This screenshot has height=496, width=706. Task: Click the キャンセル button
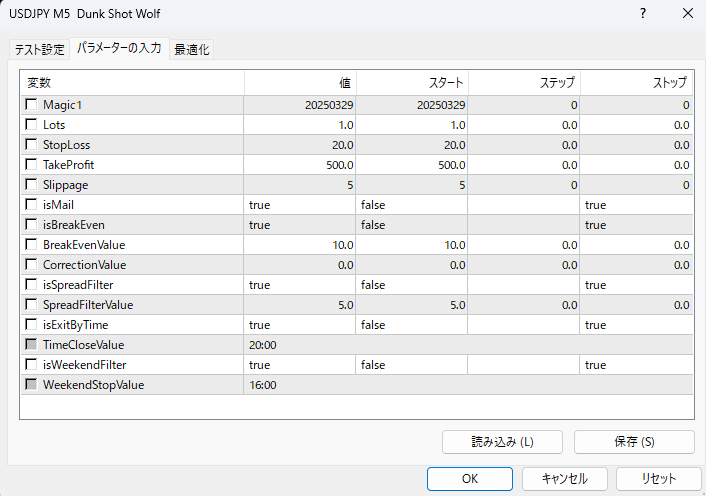tap(564, 479)
